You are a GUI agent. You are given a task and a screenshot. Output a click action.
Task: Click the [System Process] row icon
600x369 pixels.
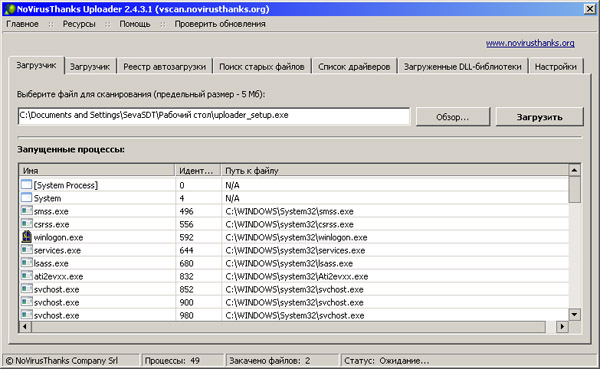[x=26, y=185]
